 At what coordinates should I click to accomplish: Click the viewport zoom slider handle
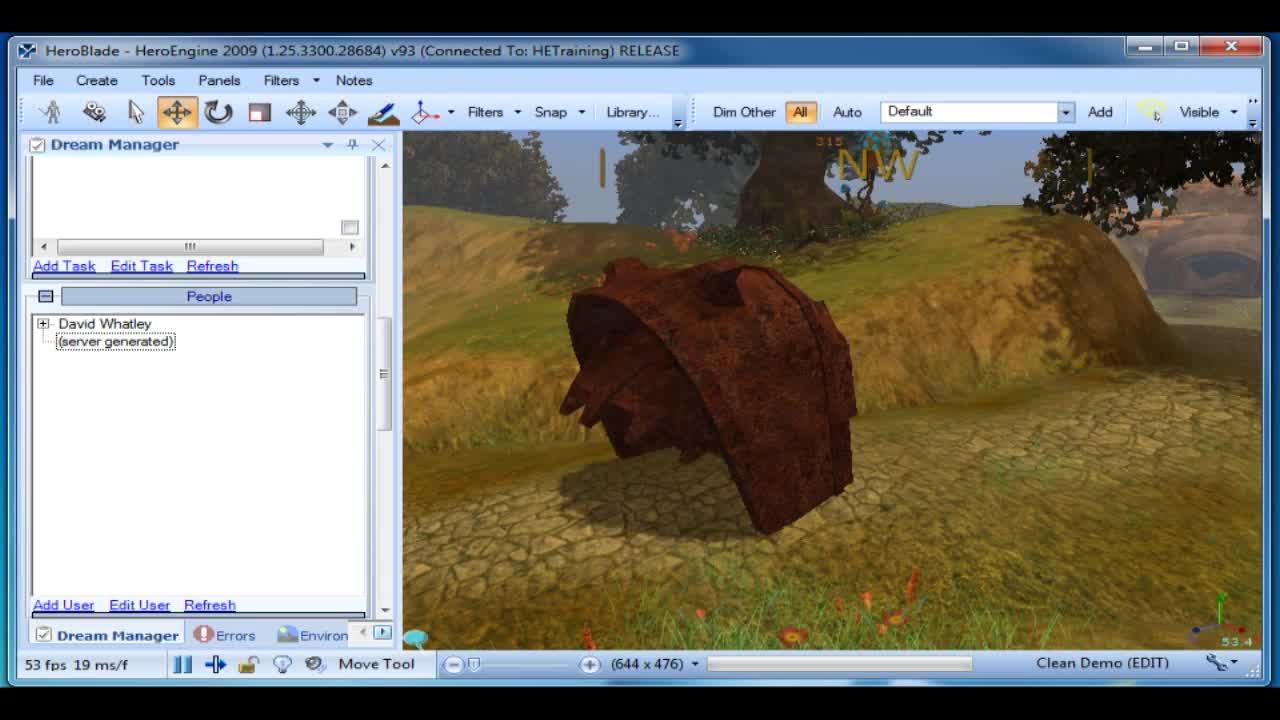coord(475,664)
